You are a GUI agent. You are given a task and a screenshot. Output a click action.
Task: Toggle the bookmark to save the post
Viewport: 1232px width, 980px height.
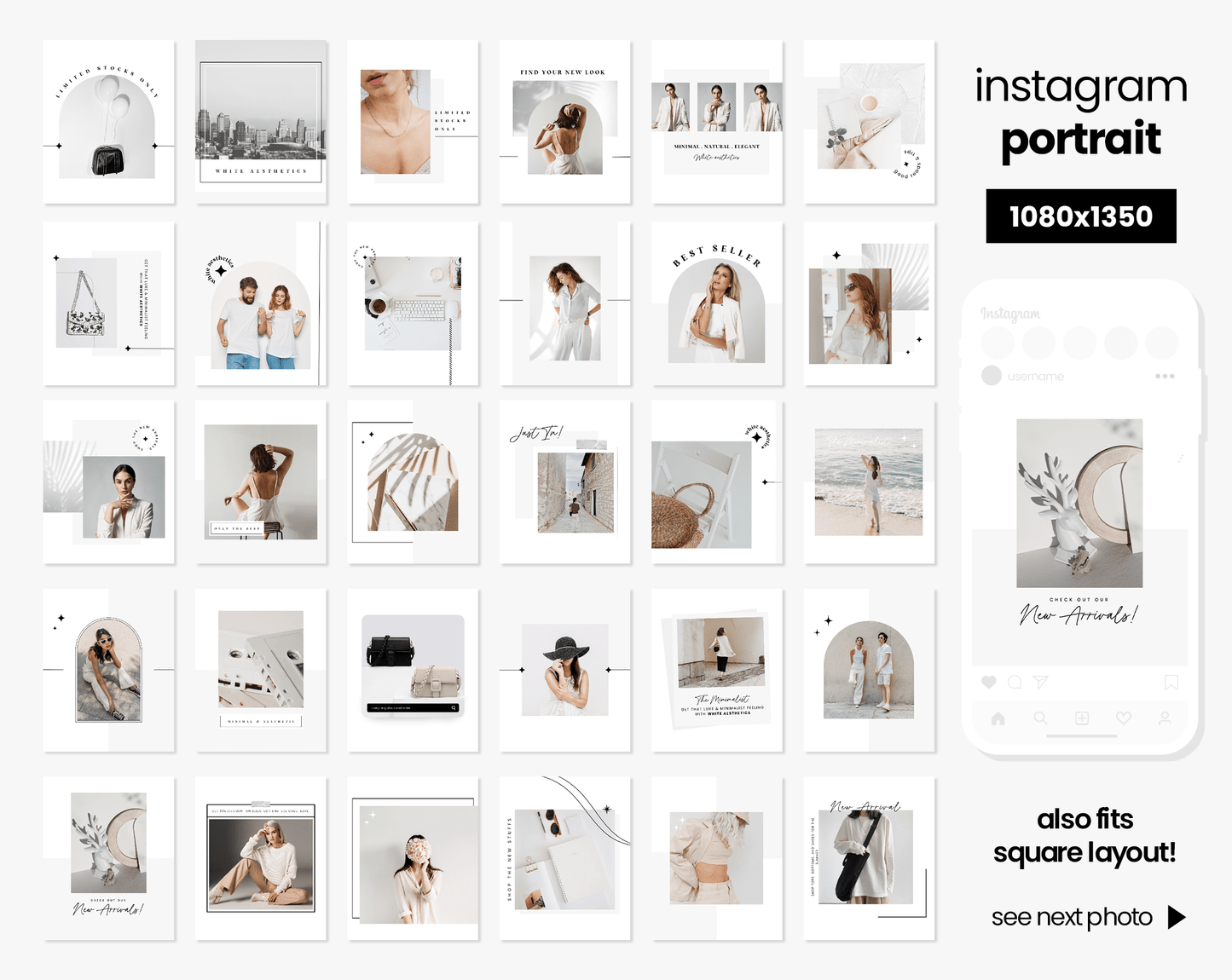(1171, 682)
